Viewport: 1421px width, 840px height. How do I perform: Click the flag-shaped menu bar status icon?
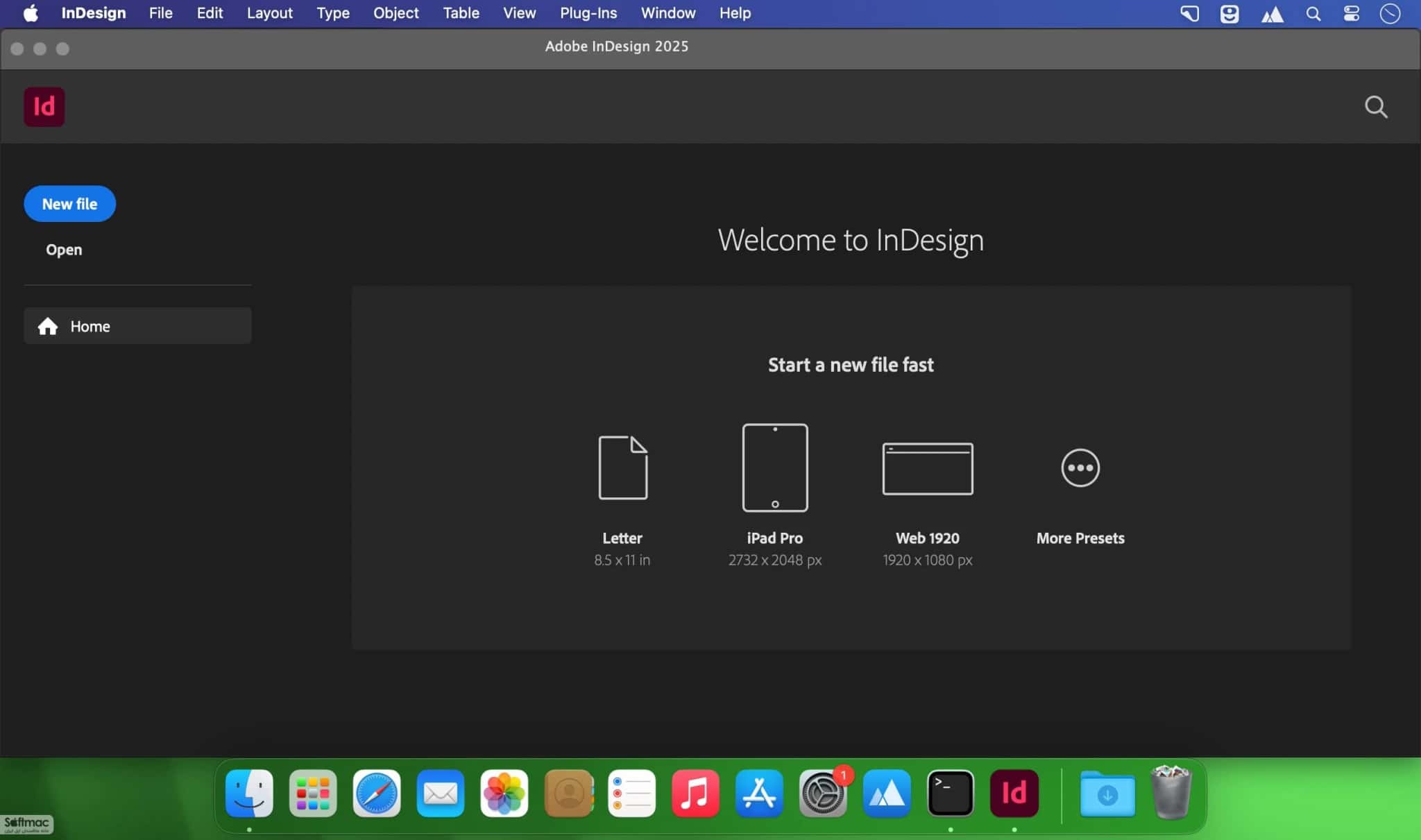pyautogui.click(x=1190, y=13)
